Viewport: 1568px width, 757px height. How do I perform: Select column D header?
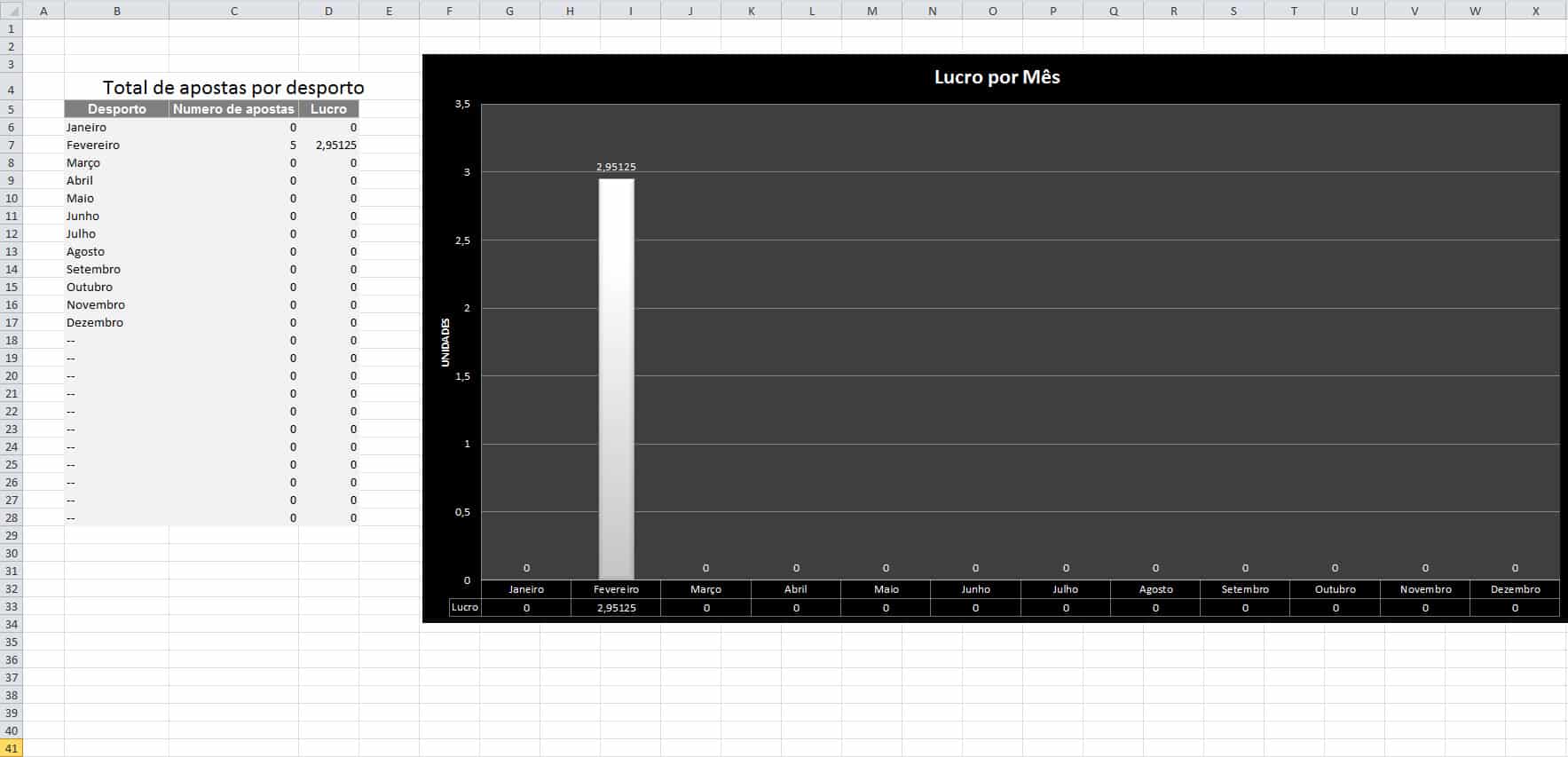tap(328, 11)
